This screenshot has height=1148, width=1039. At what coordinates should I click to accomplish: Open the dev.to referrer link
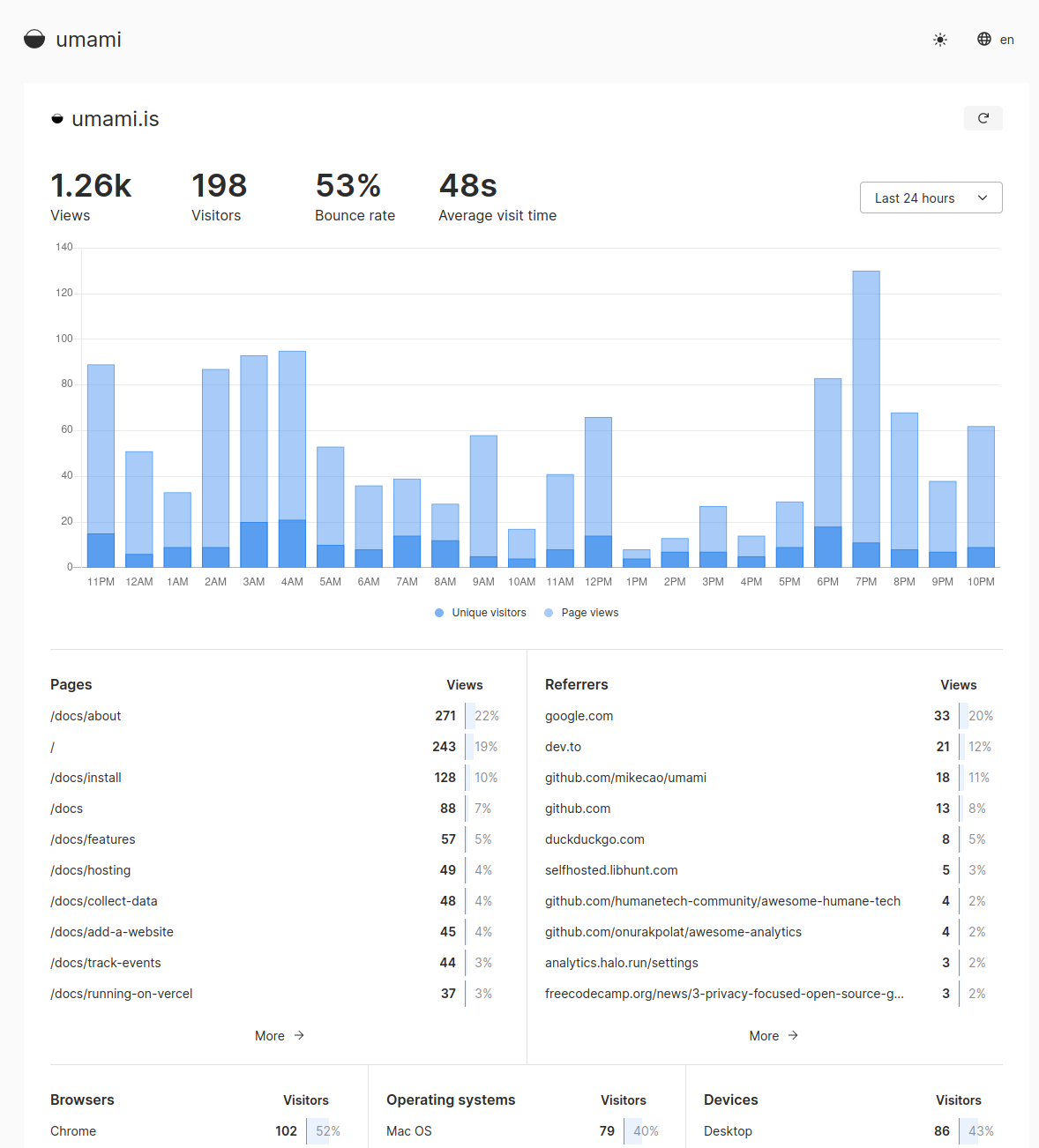coord(563,747)
